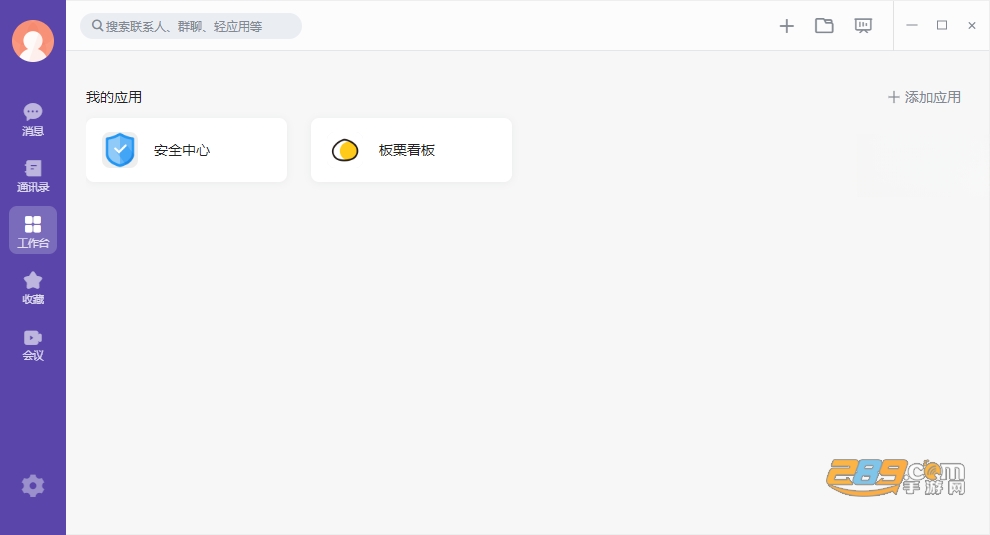990x535 pixels.
Task: Open the 通讯录 contacts section
Action: (x=33, y=176)
